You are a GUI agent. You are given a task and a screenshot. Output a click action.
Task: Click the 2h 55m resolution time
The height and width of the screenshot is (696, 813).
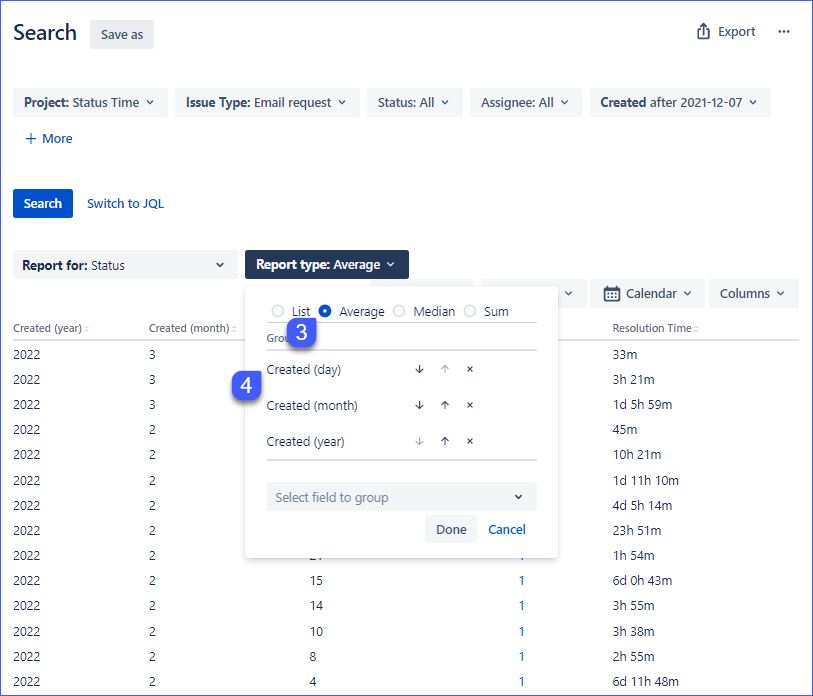coord(633,656)
